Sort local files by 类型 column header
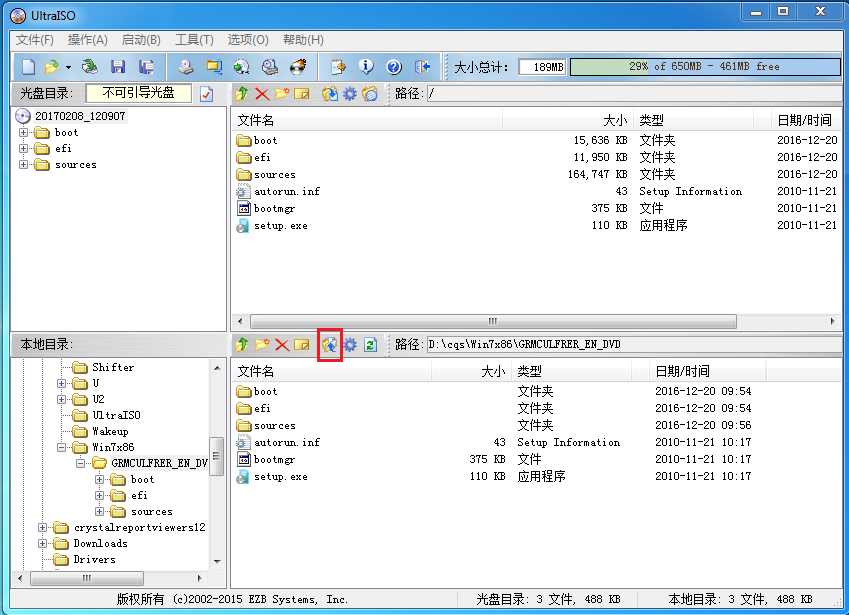 coord(572,371)
